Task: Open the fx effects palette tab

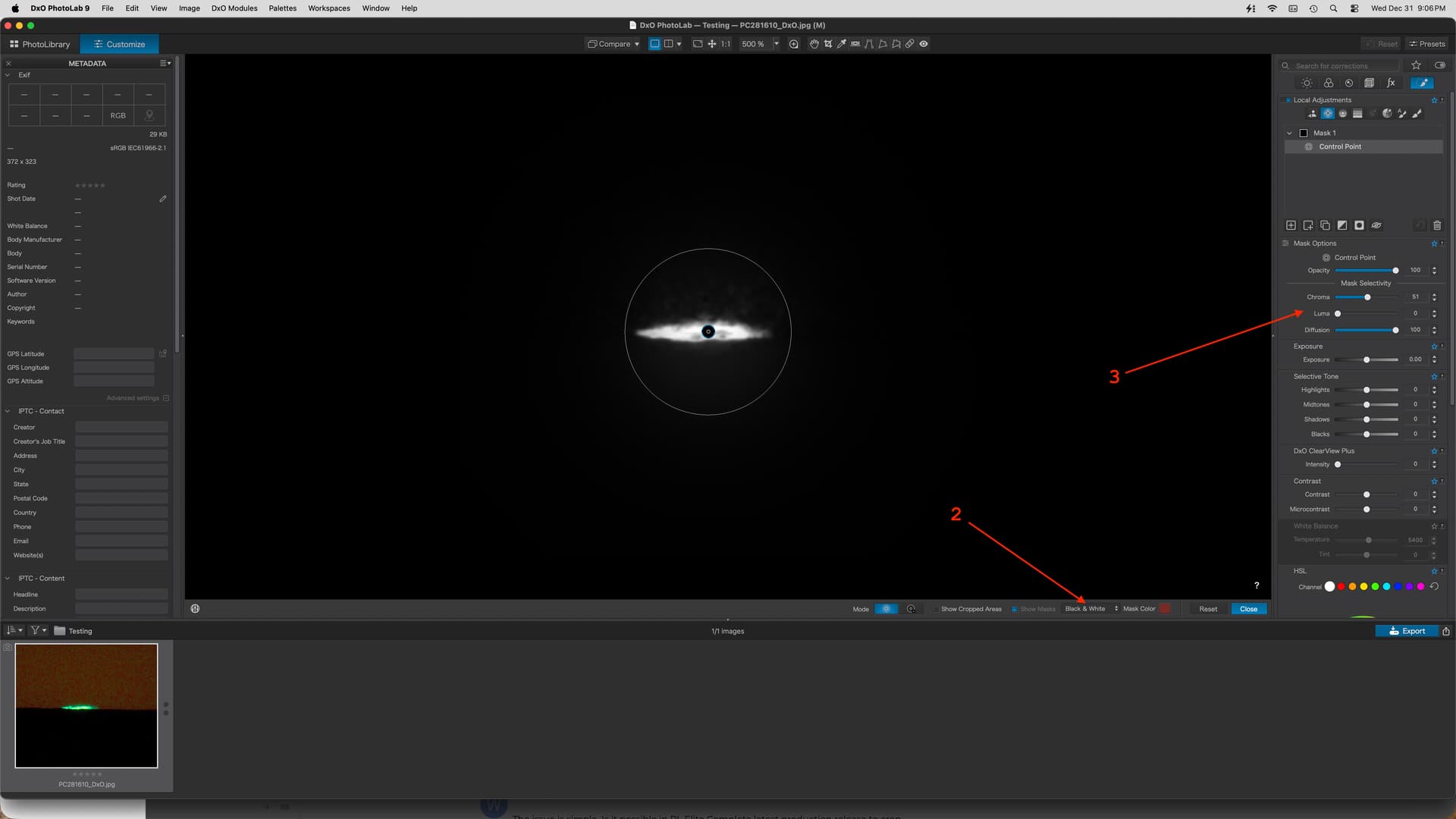Action: (x=1391, y=83)
